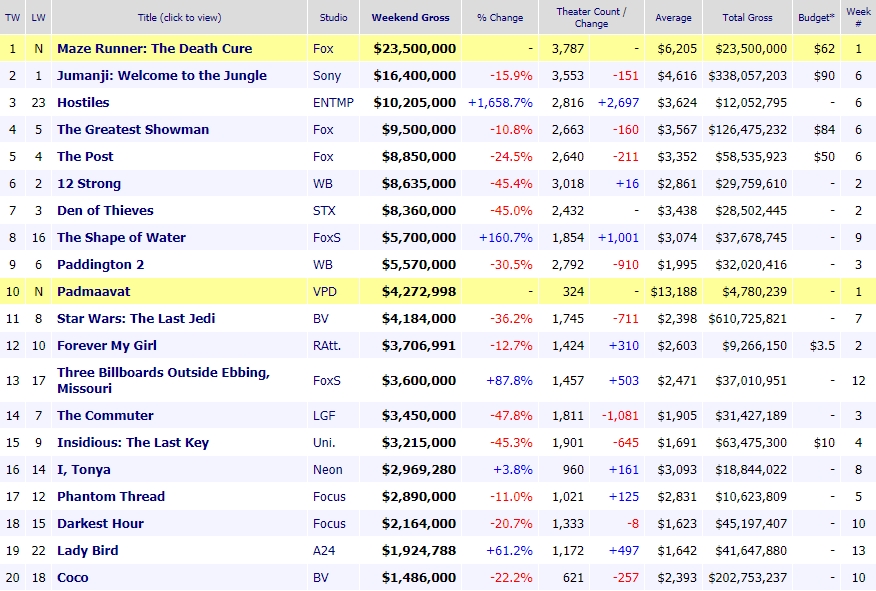Select the +160.7% change figure

(x=506, y=237)
